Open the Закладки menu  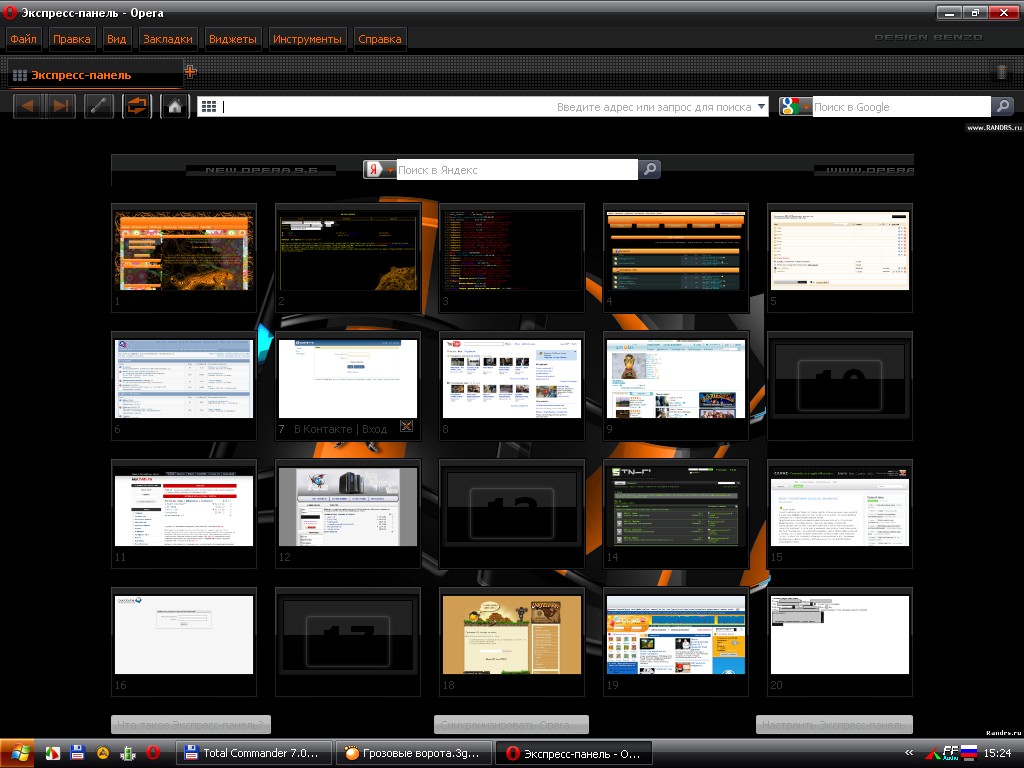167,39
